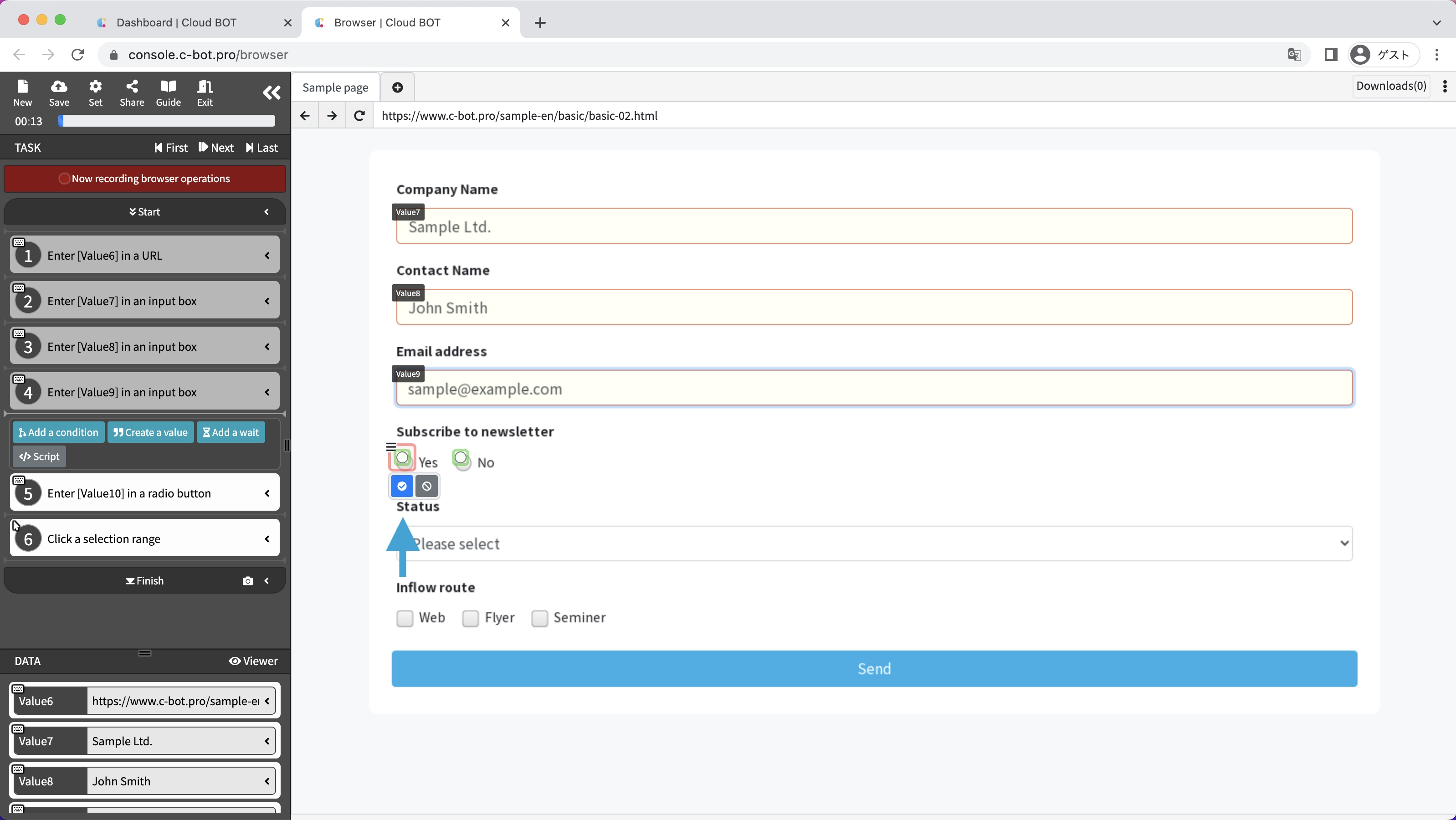Viewport: 1456px width, 820px height.
Task: Switch to Dashboard Cloud BOT tab
Action: [x=176, y=23]
